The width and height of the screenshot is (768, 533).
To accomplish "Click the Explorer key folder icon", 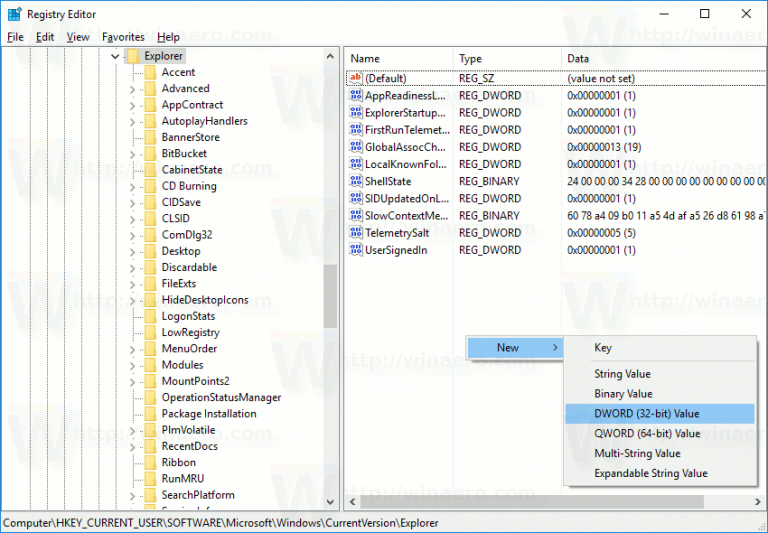I will pos(133,56).
